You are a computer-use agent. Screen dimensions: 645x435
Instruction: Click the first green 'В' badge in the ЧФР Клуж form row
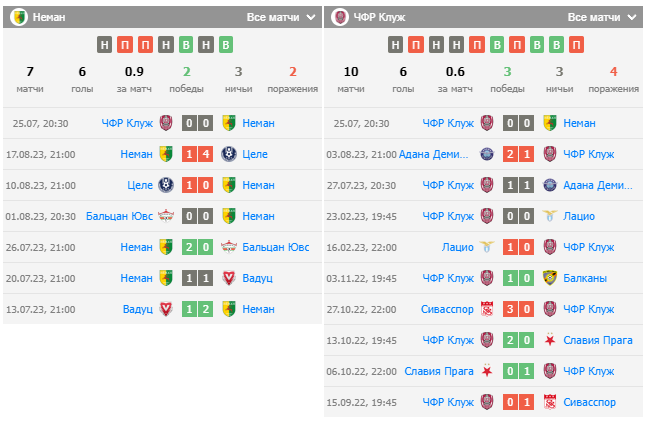[x=497, y=44]
